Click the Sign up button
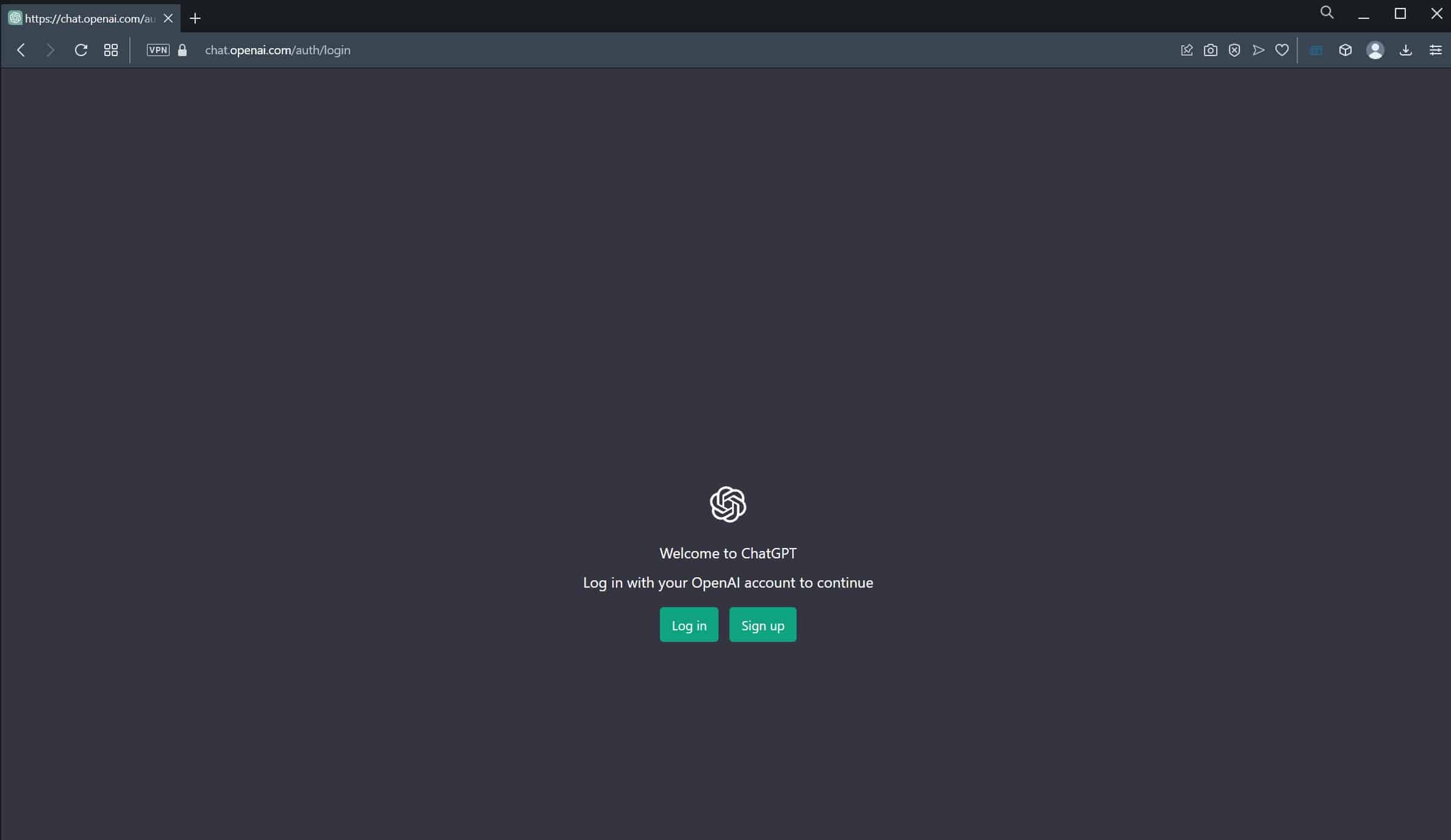This screenshot has height=840, width=1451. click(x=762, y=625)
